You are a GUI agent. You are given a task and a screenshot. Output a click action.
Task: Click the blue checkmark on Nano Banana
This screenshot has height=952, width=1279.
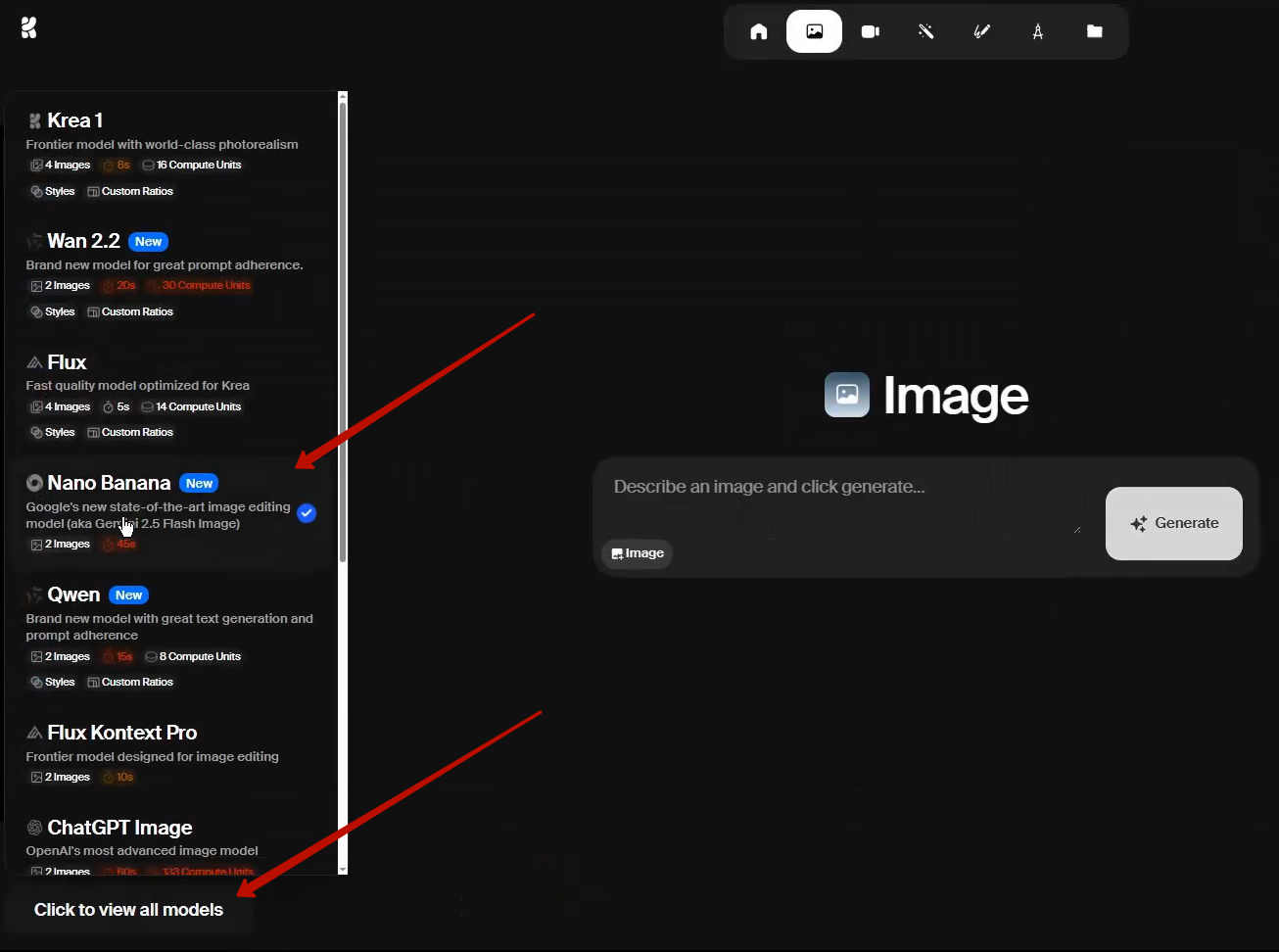(x=307, y=513)
